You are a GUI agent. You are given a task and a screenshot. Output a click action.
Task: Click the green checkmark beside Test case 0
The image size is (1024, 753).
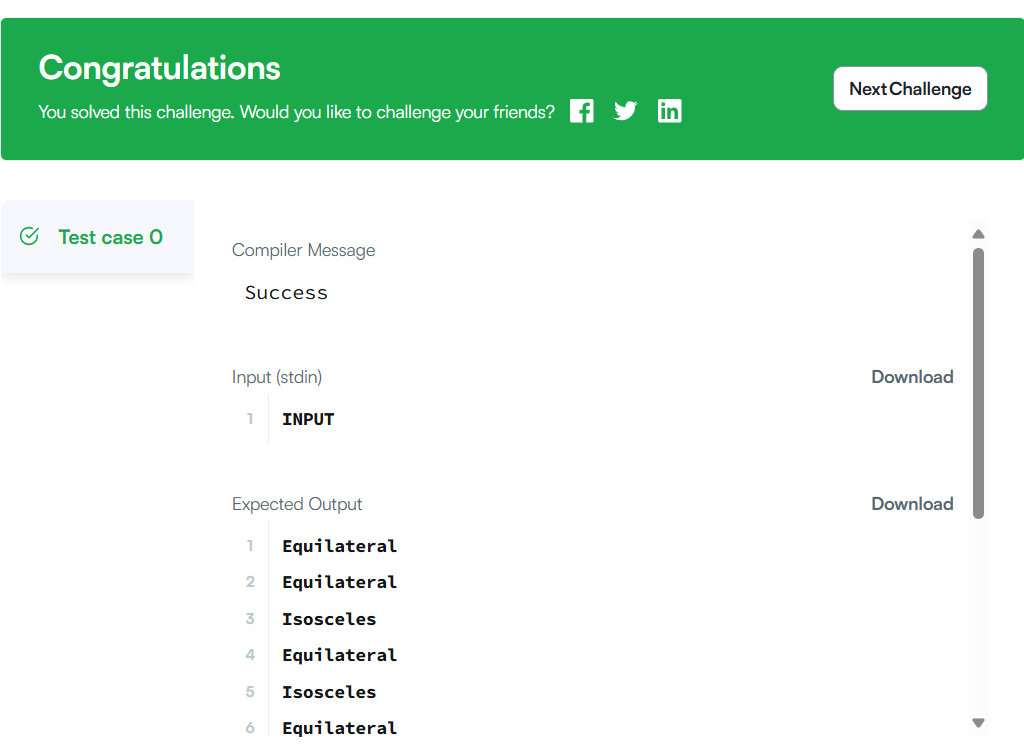[30, 236]
